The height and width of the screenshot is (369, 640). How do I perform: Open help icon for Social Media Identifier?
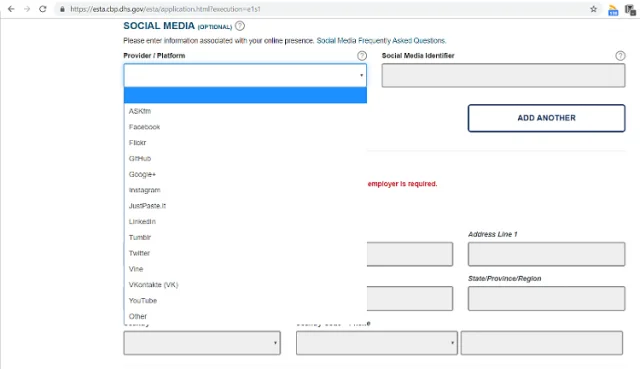tap(620, 56)
